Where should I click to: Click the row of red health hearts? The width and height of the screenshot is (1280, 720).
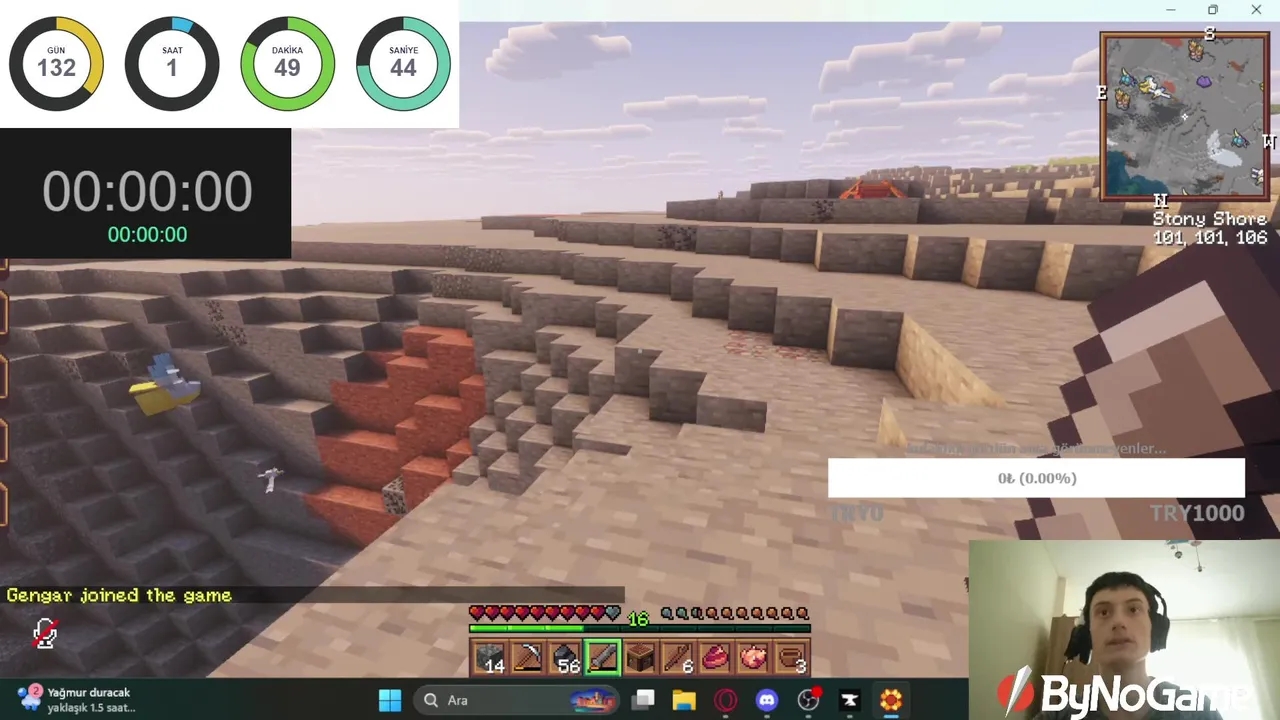(x=545, y=613)
